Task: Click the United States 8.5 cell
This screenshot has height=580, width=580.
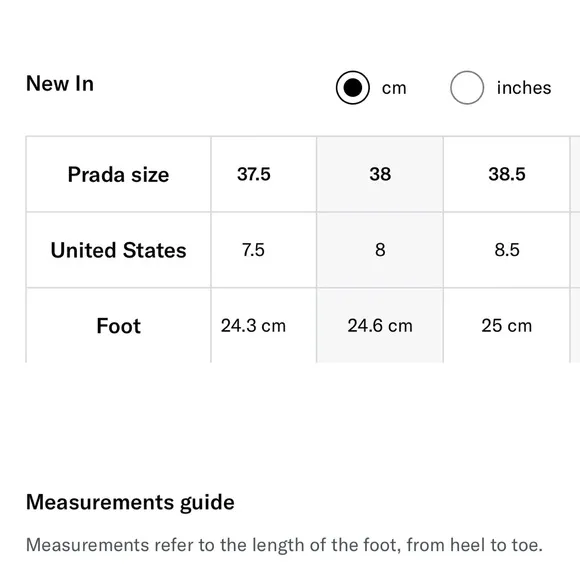Action: [506, 250]
